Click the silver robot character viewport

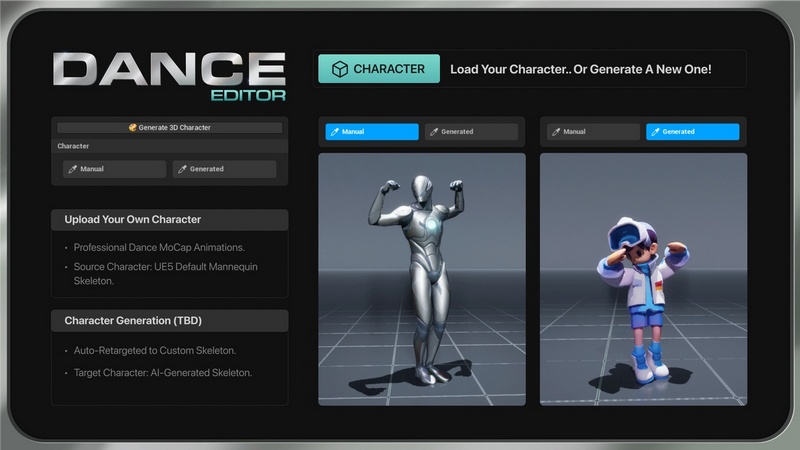pyautogui.click(x=421, y=279)
